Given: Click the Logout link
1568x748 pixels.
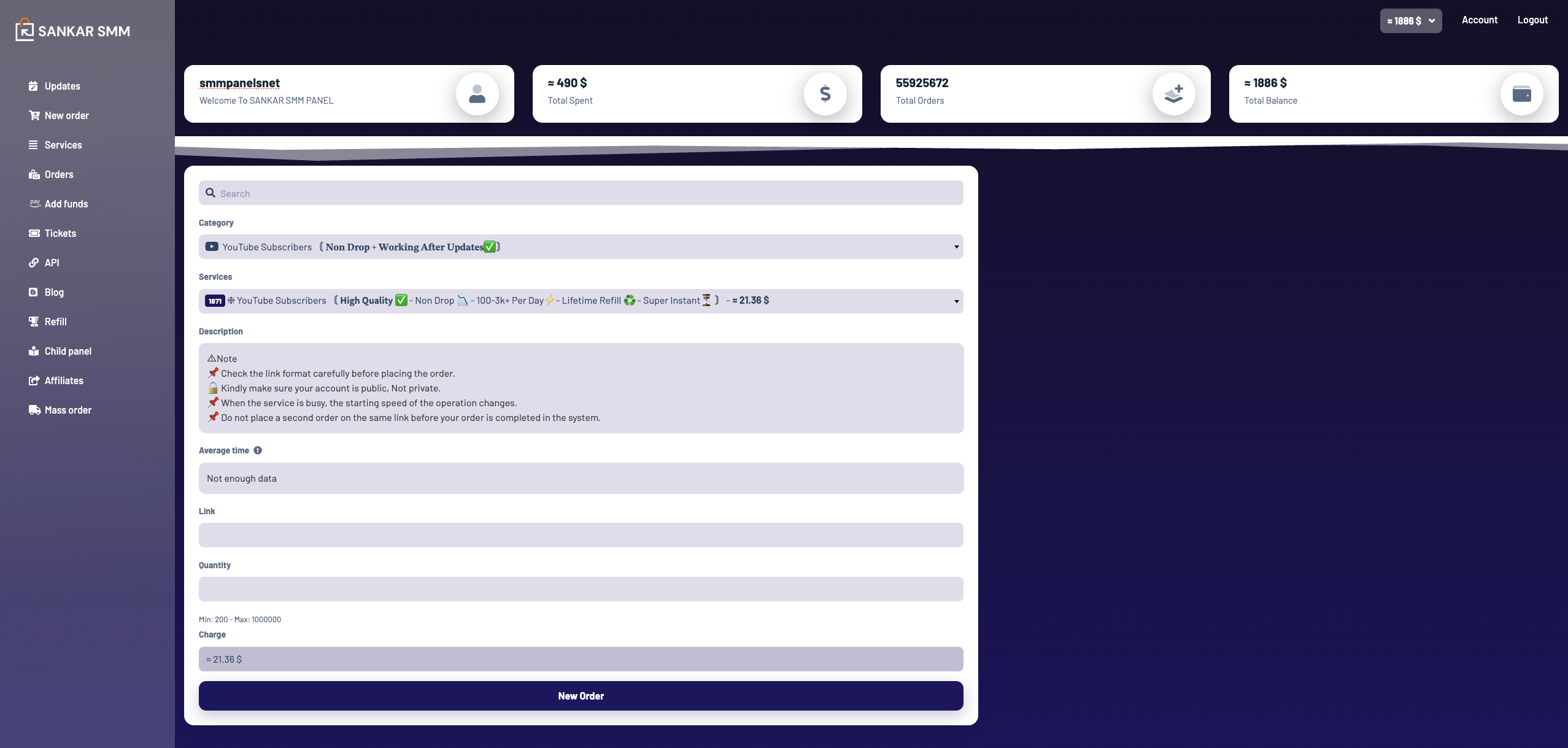Looking at the screenshot, I should (x=1532, y=20).
